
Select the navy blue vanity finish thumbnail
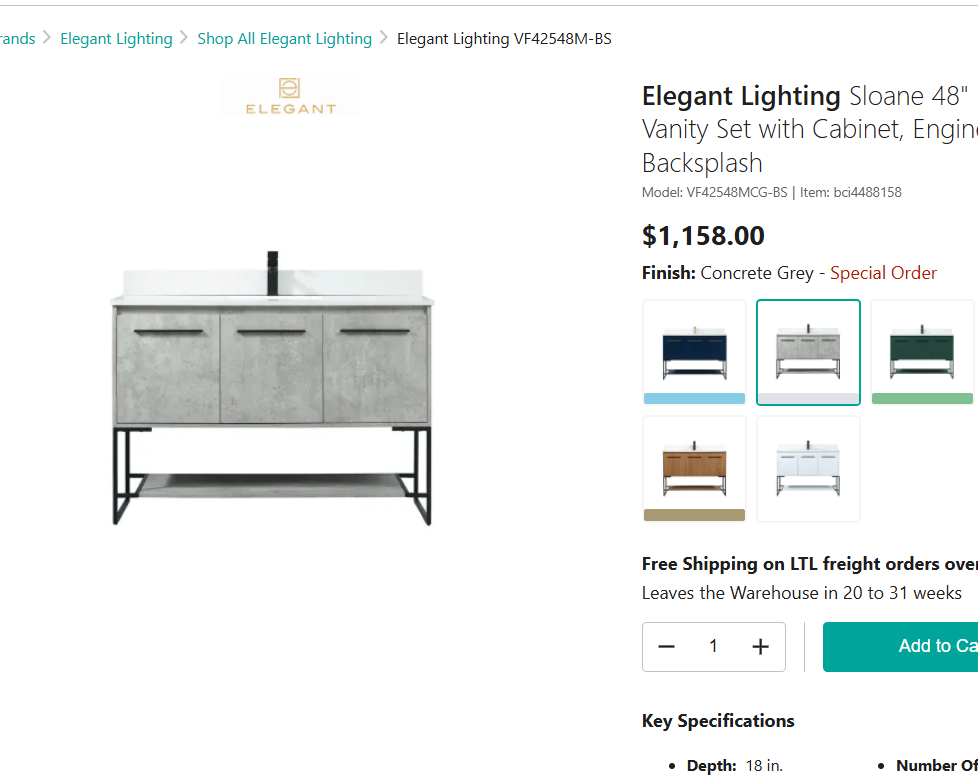[694, 345]
